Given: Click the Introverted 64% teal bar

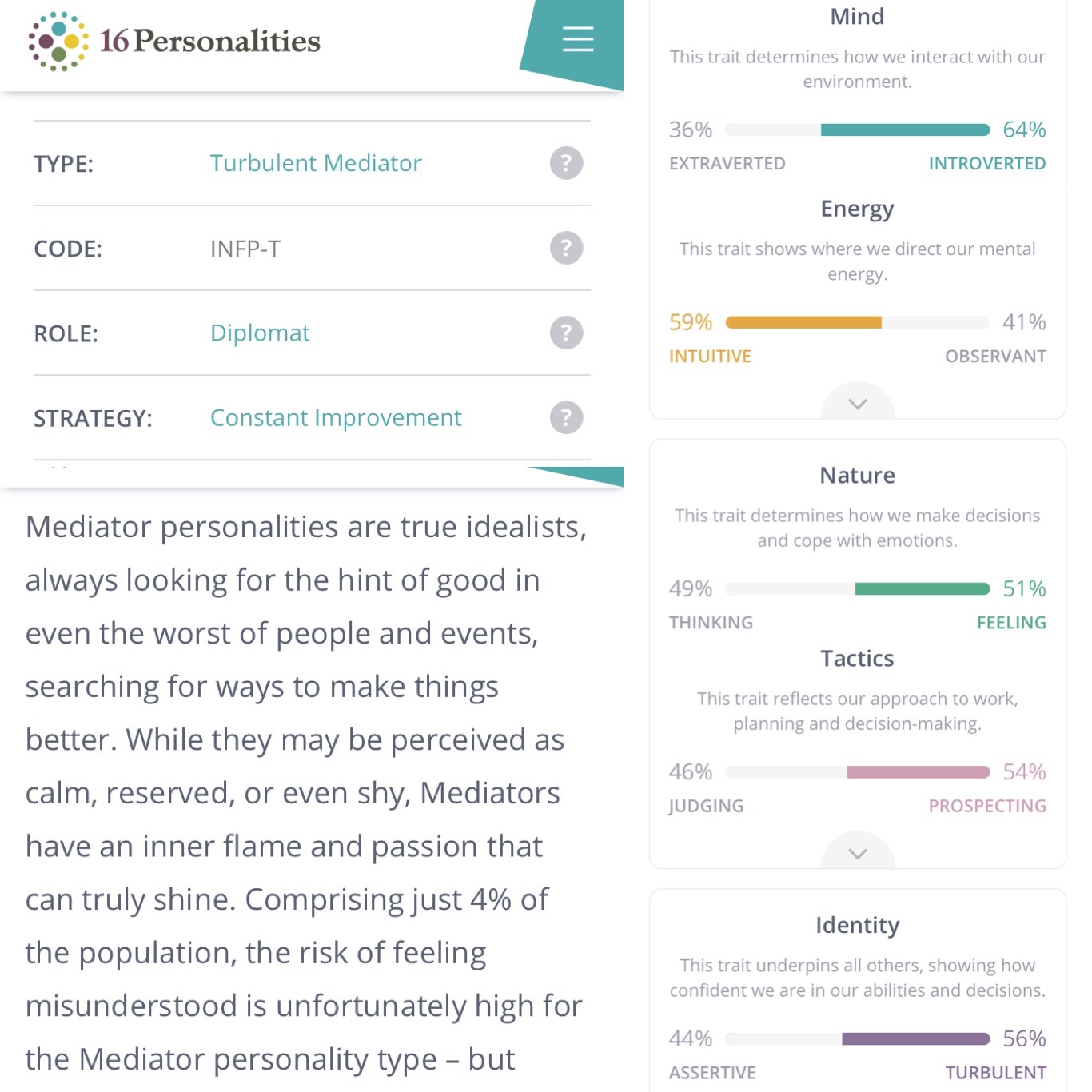Looking at the screenshot, I should pyautogui.click(x=905, y=130).
